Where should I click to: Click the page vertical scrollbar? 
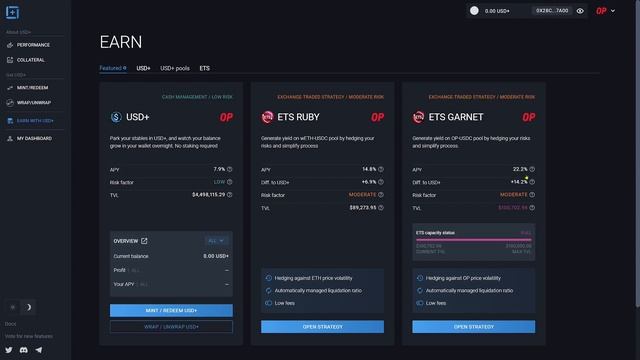(x=638, y=153)
